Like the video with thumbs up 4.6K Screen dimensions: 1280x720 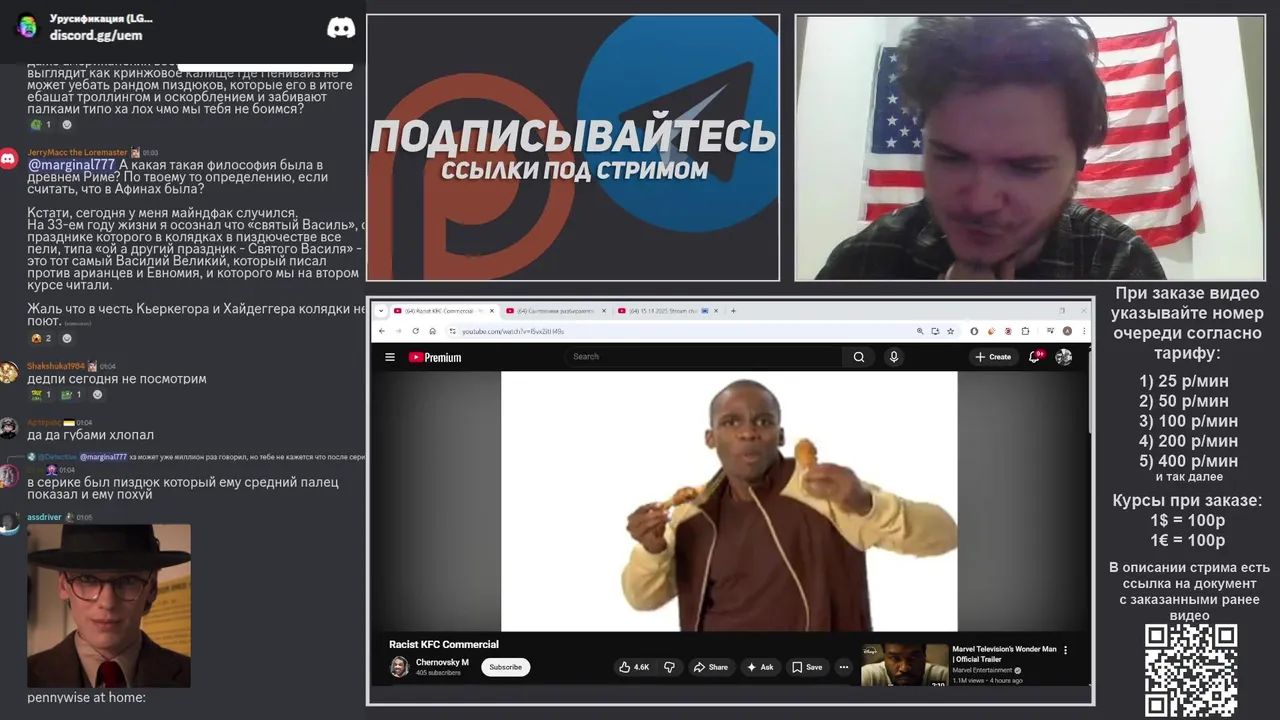pos(634,667)
